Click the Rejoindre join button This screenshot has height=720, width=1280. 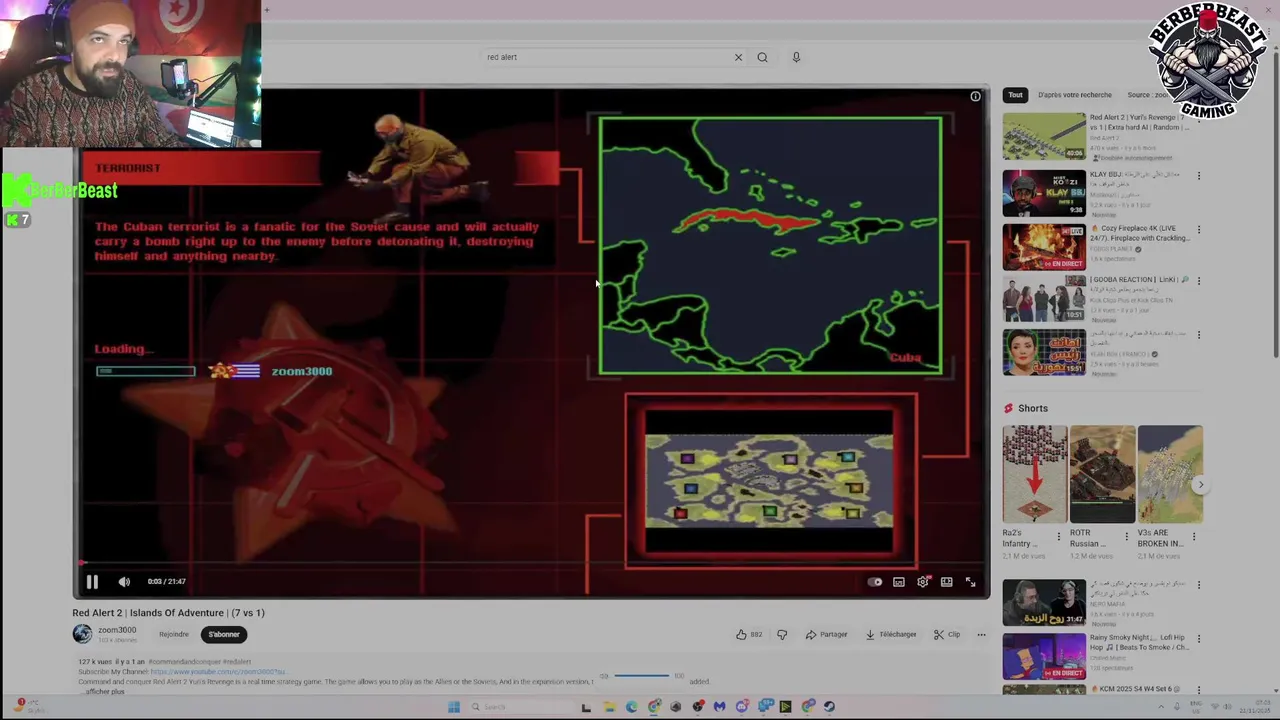click(x=174, y=634)
